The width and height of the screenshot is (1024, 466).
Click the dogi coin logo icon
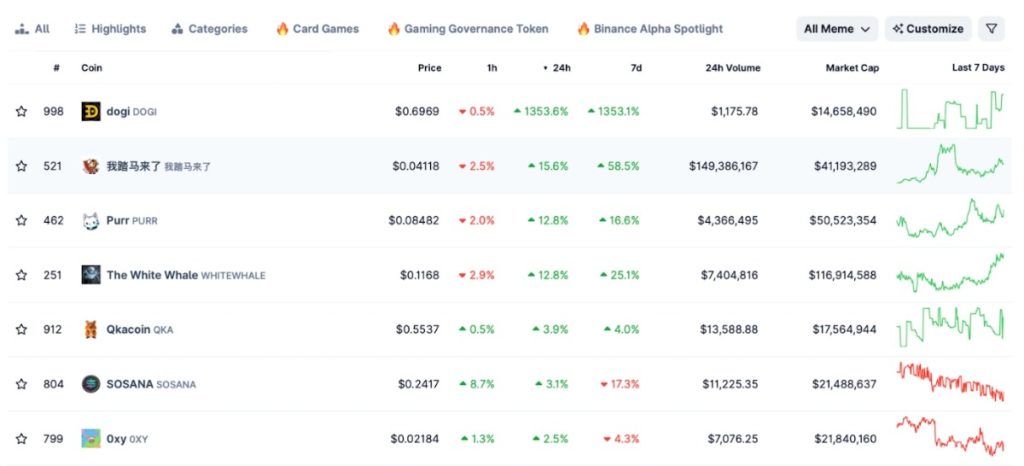[91, 111]
